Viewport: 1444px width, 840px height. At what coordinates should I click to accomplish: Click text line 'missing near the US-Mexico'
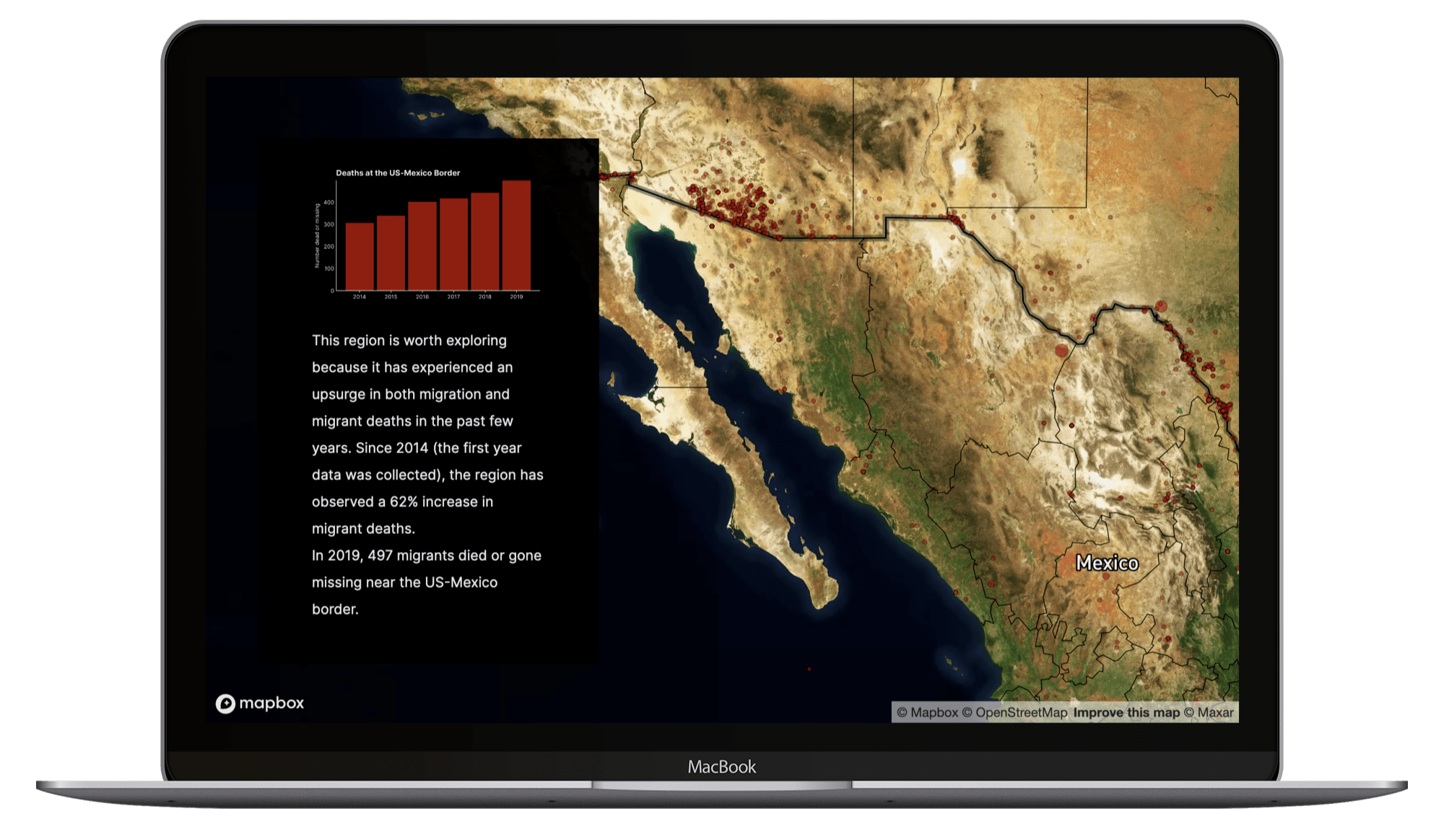(x=404, y=582)
